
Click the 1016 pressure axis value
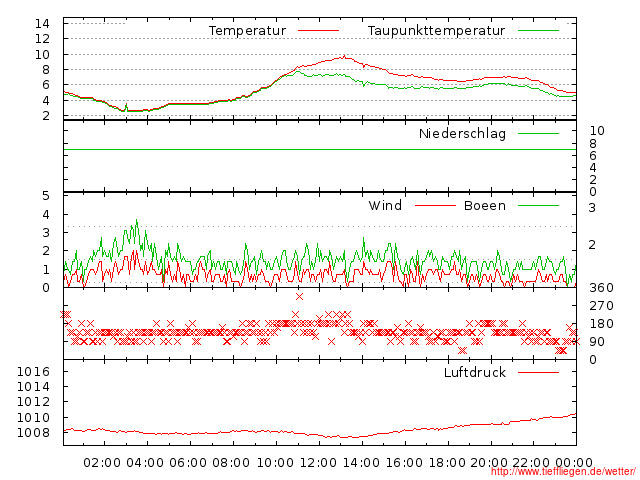tap(34, 372)
